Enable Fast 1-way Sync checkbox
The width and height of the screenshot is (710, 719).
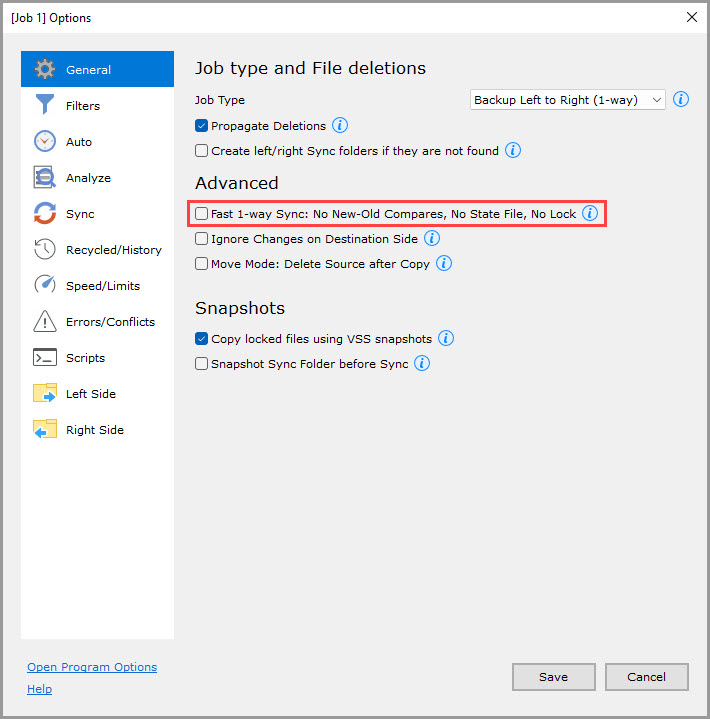202,214
